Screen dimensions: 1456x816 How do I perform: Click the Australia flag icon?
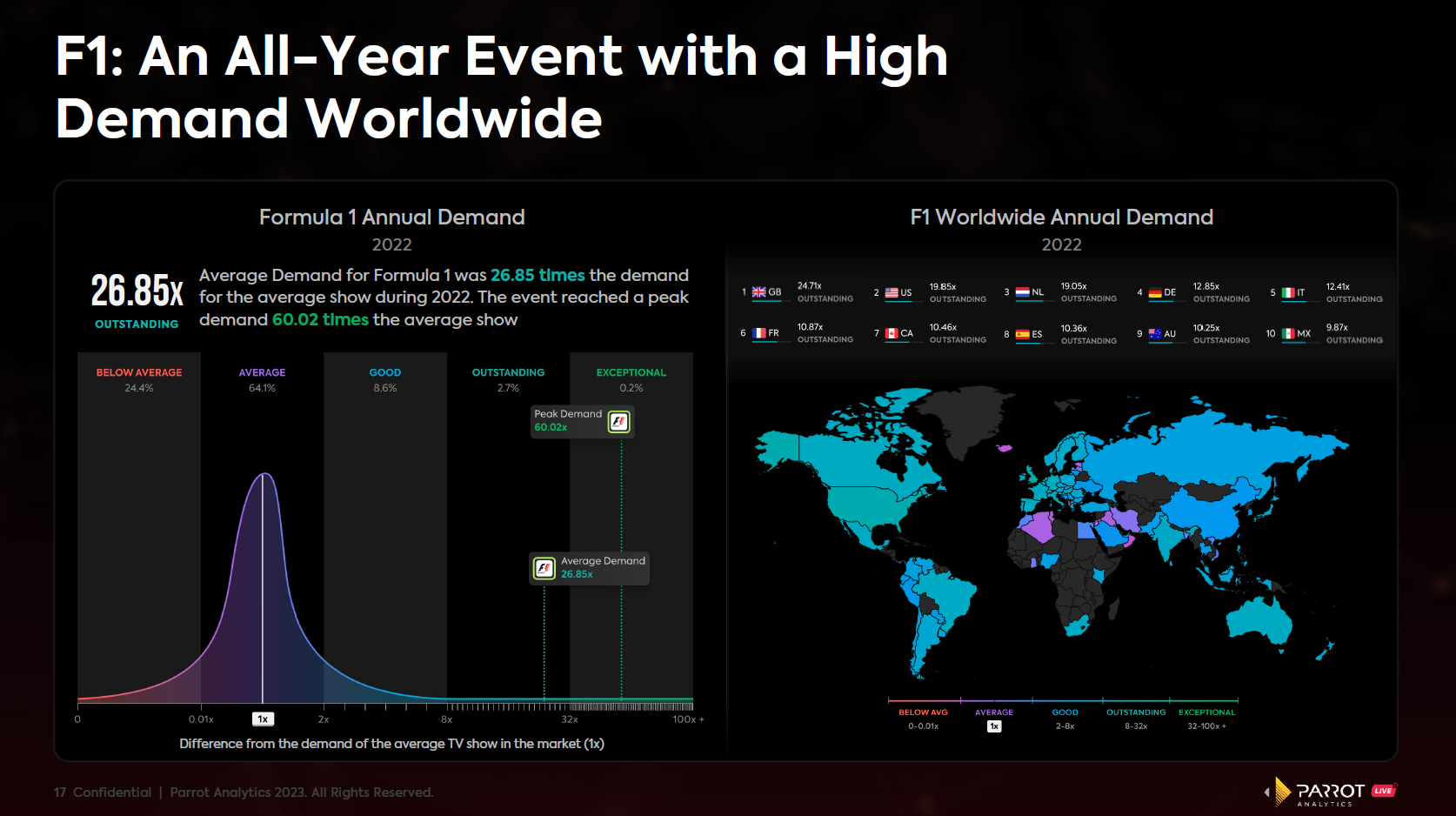point(1155,334)
